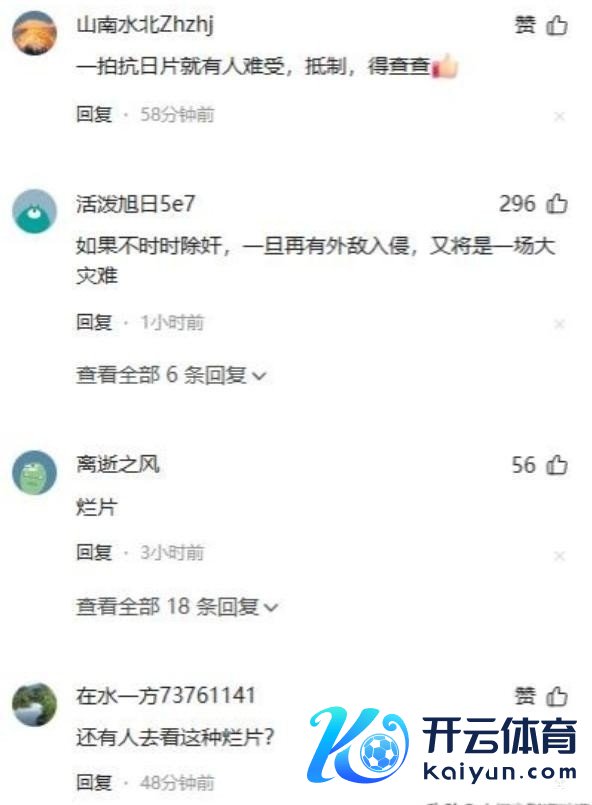Screen dimensions: 592x805
Task: Click the chevron beside 18 条回复
Action: point(271,608)
